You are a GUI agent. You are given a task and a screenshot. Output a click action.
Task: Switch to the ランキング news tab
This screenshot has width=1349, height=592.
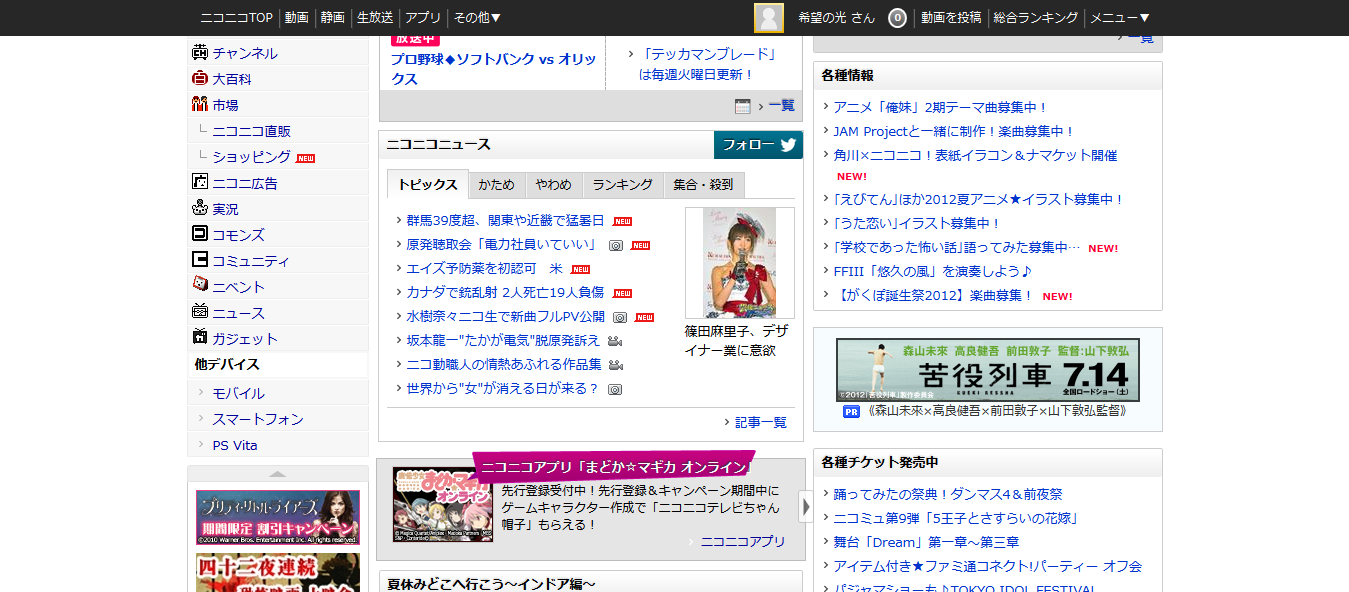pos(622,185)
